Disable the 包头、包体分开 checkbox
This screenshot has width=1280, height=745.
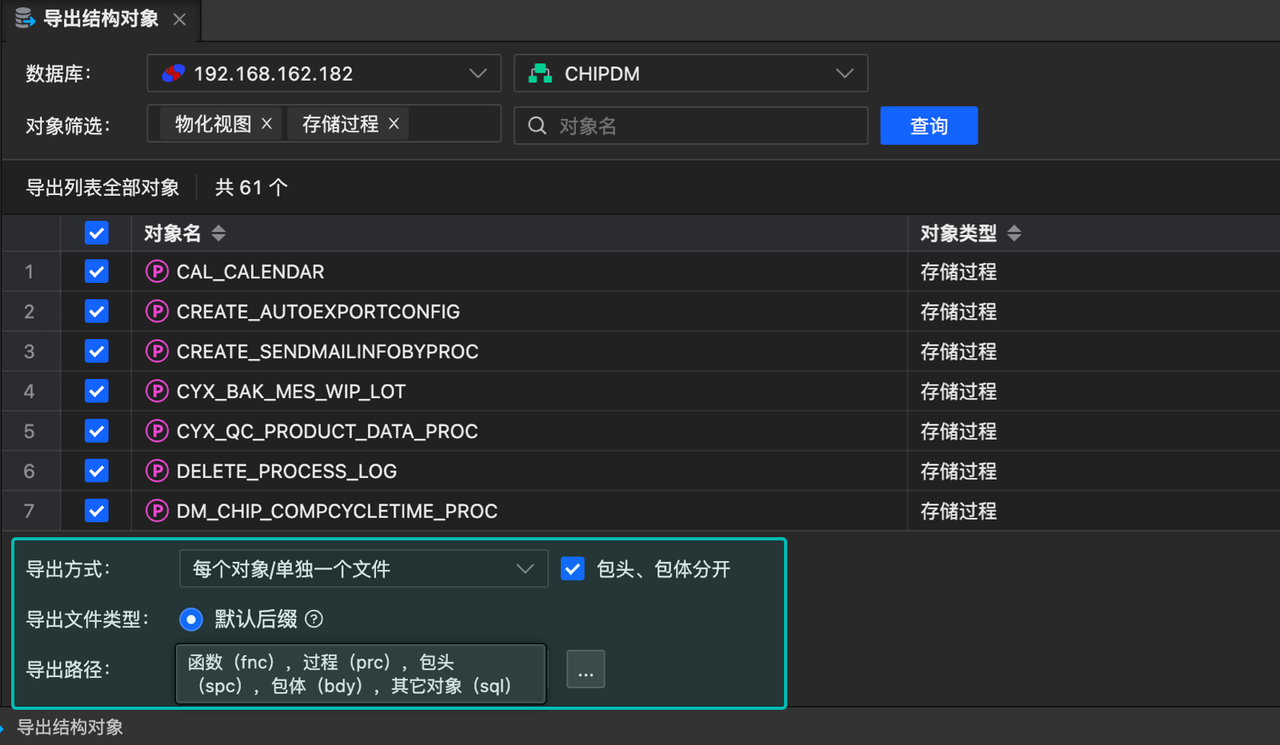click(x=573, y=568)
